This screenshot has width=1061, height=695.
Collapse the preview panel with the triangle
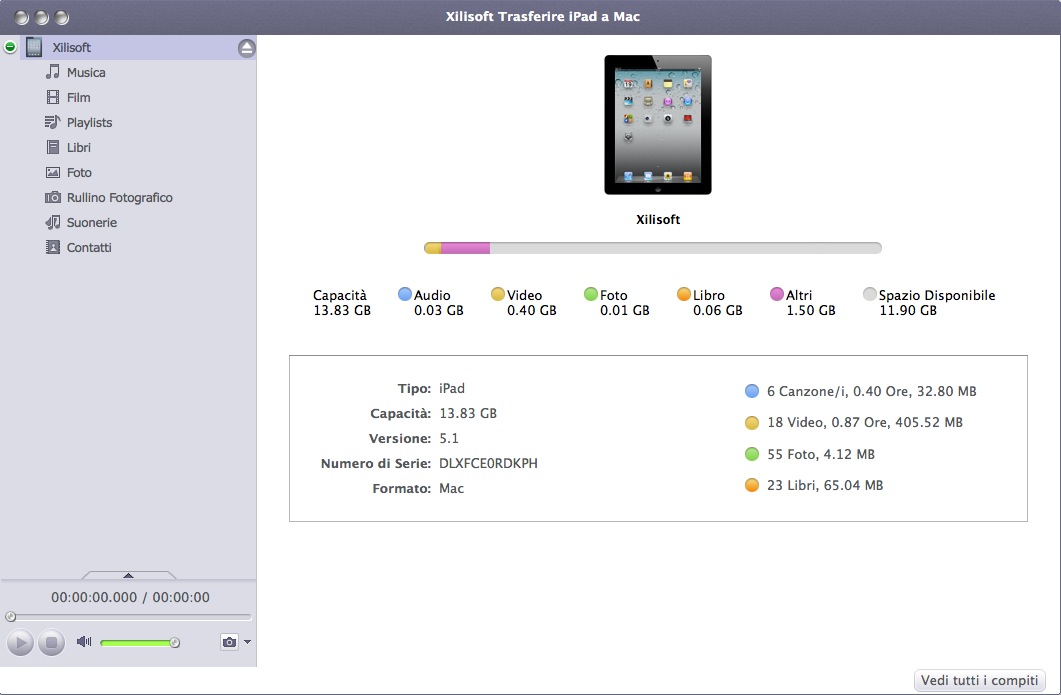[x=128, y=576]
